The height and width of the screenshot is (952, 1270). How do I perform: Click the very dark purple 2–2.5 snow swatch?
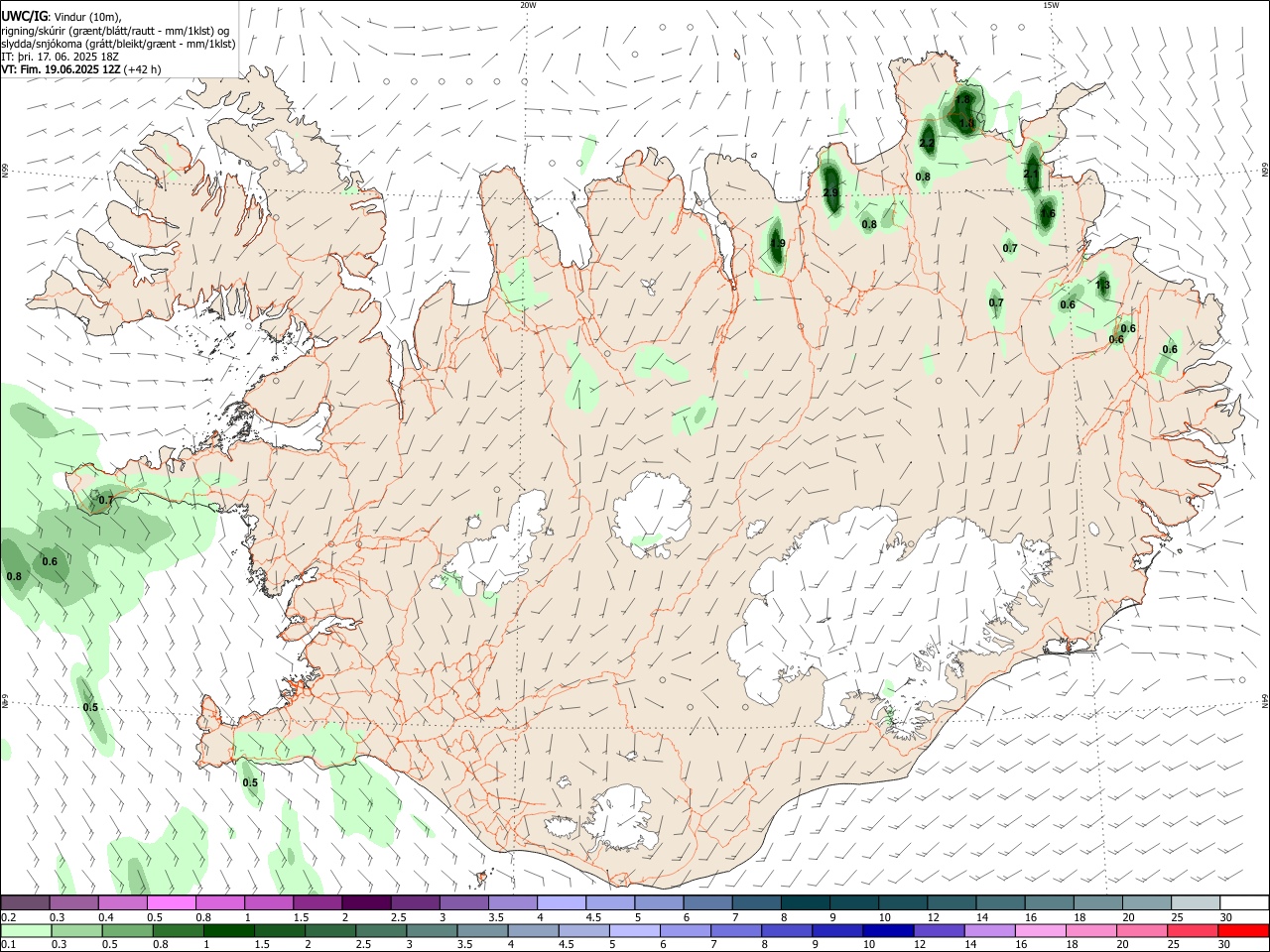tap(366, 903)
